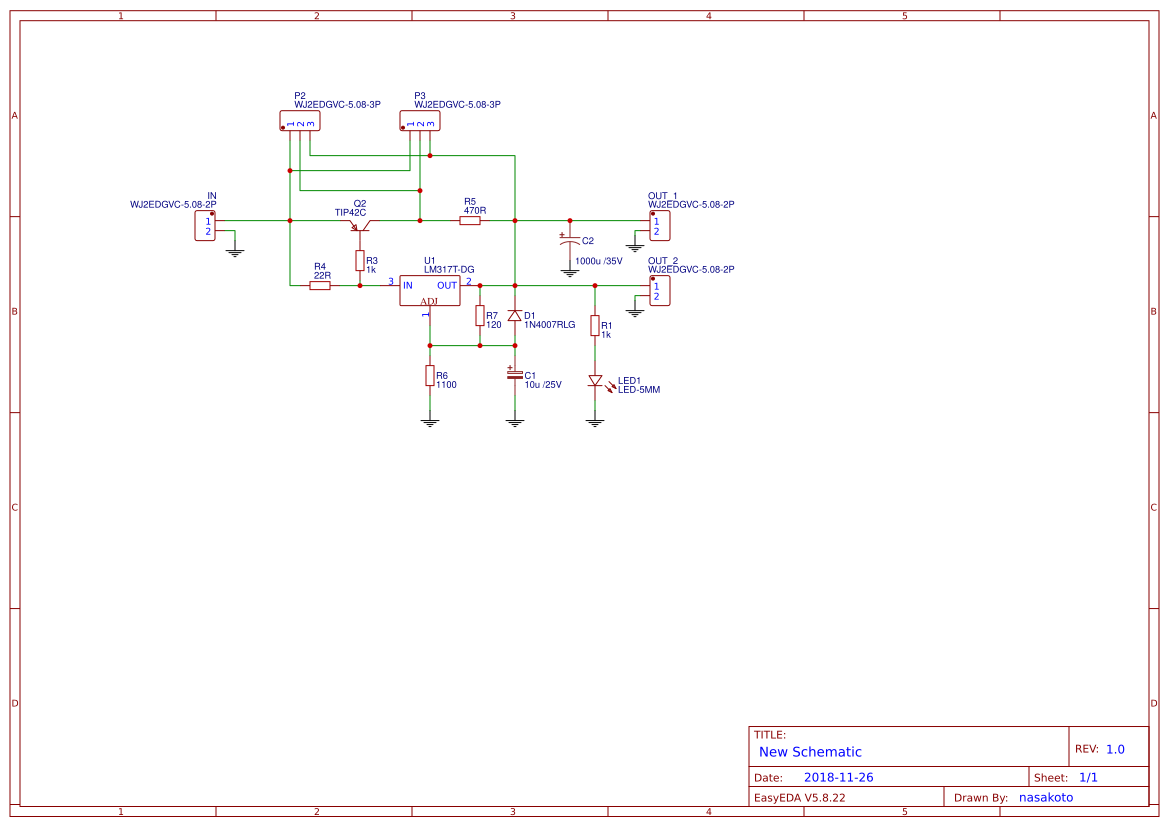Click the IN connector WJ2EDGVC-5.08-2P

(203, 227)
